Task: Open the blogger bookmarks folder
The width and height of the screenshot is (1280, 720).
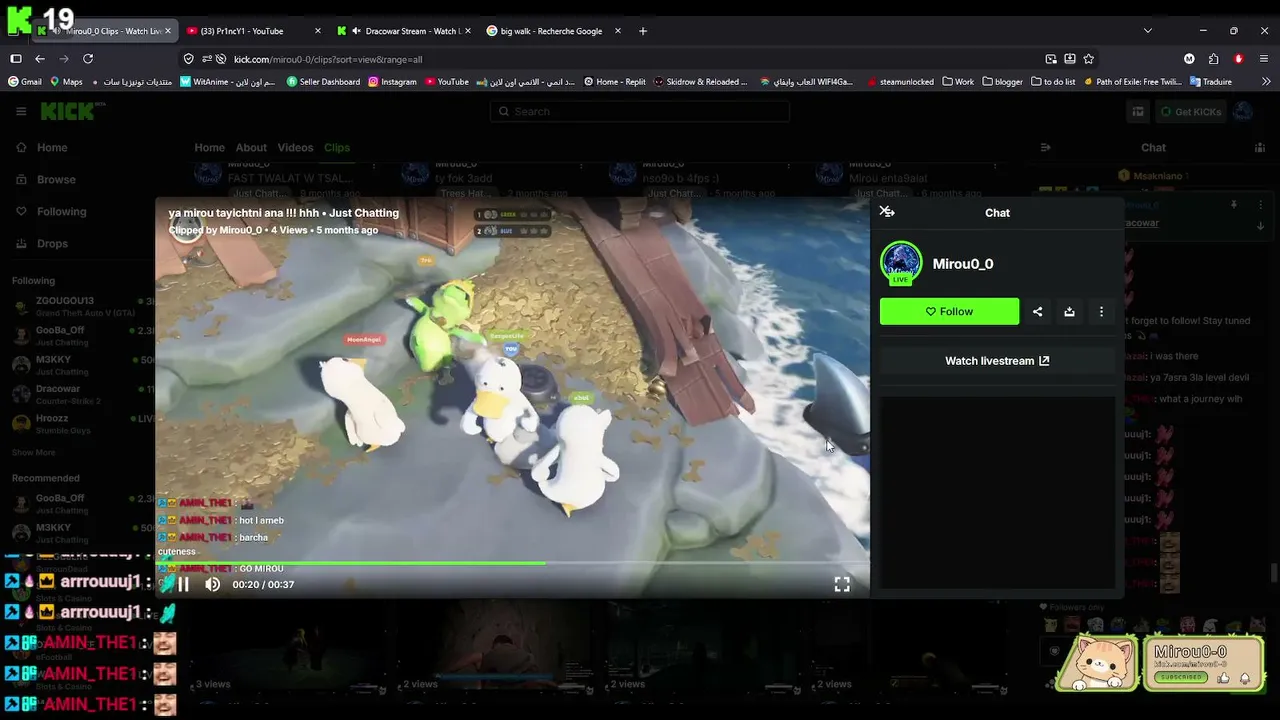Action: 1003,82
